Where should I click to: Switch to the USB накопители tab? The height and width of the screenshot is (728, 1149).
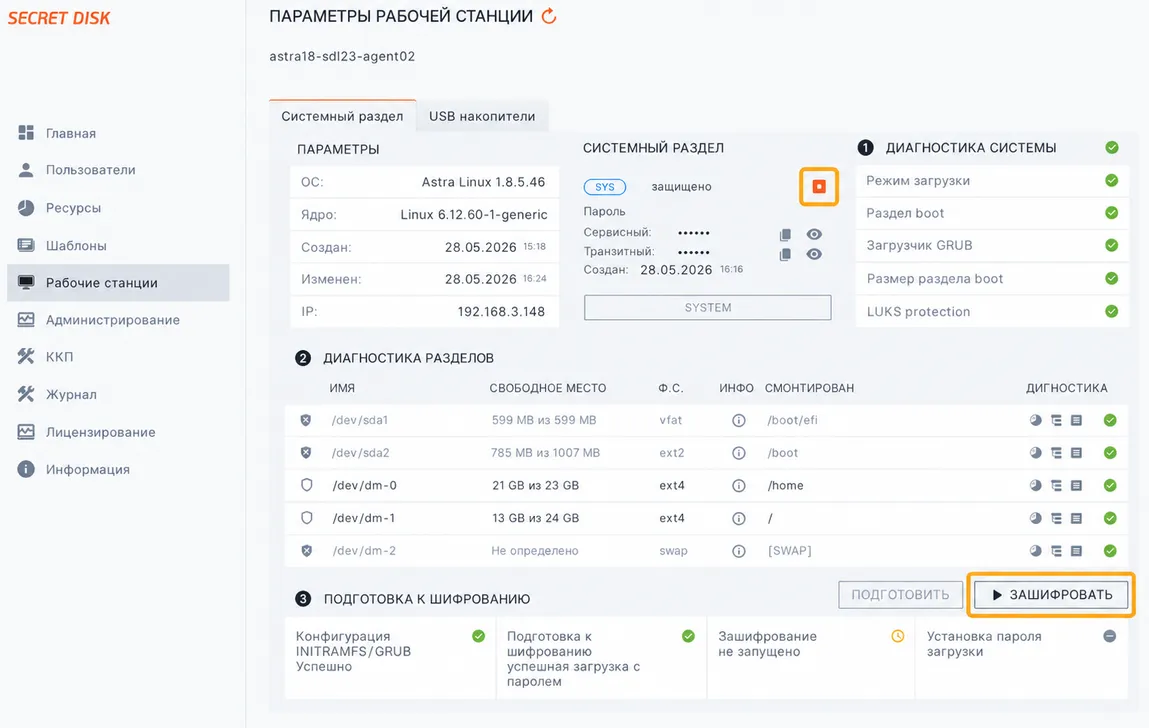click(x=482, y=116)
